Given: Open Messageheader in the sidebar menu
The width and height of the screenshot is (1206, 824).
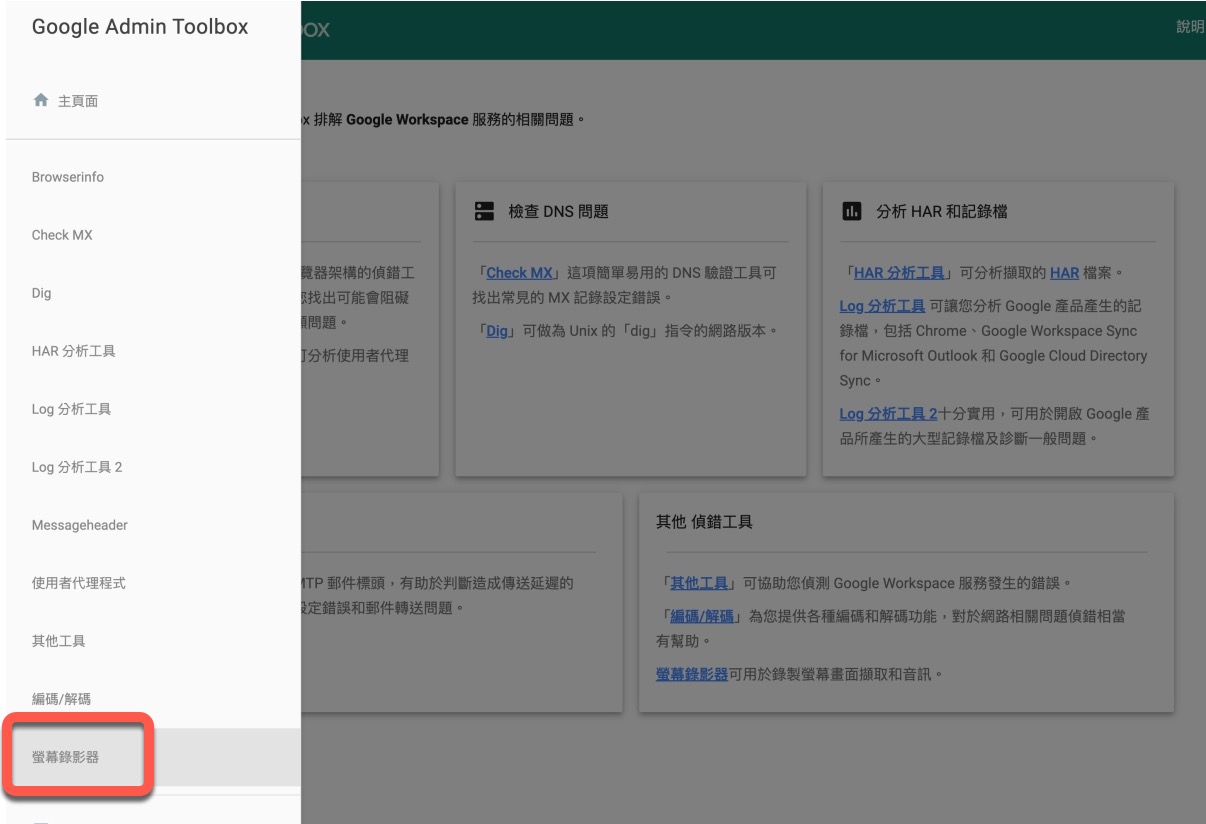Looking at the screenshot, I should (80, 525).
